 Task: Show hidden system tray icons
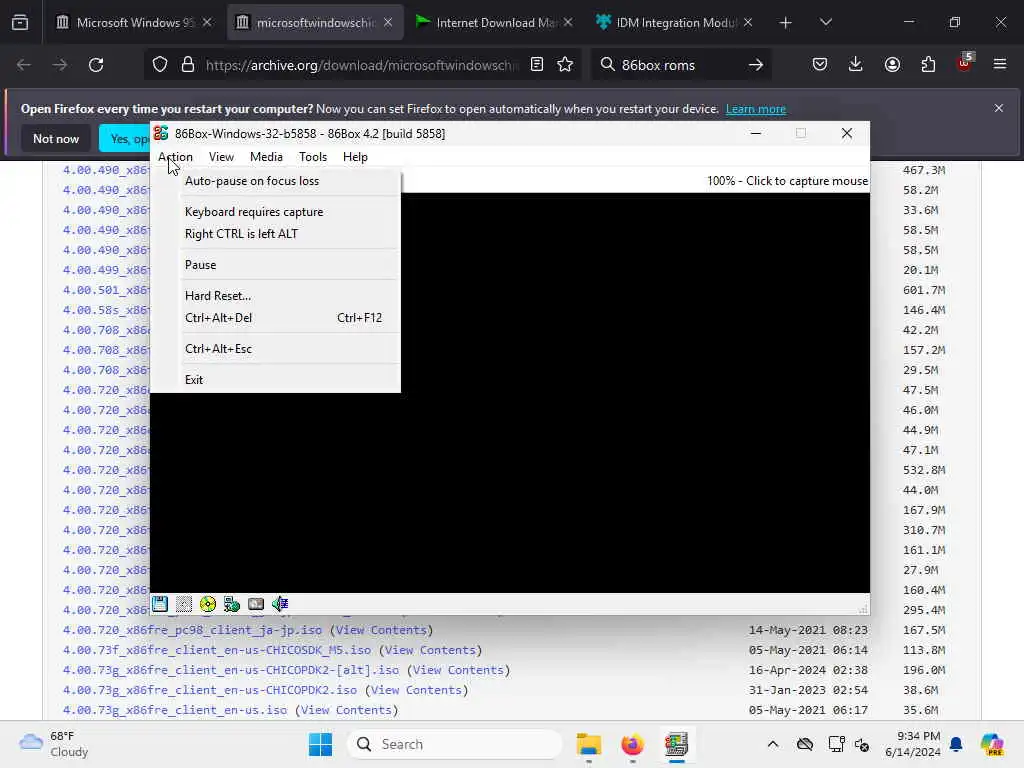click(x=773, y=744)
